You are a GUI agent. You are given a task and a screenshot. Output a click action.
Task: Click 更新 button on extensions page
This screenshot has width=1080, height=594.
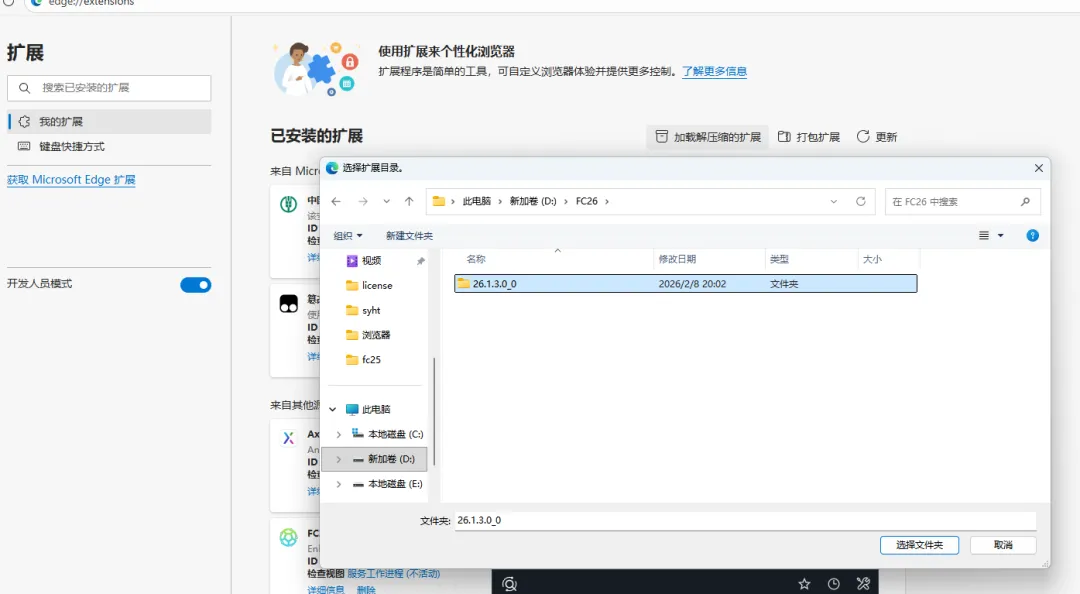pos(876,137)
